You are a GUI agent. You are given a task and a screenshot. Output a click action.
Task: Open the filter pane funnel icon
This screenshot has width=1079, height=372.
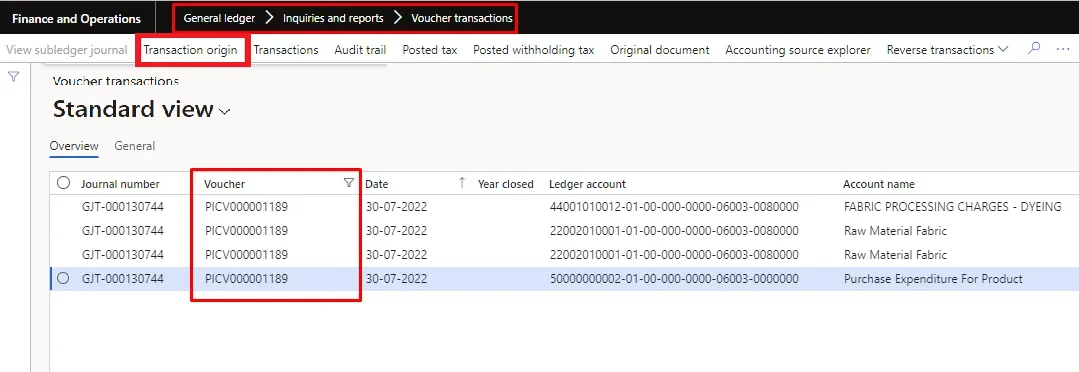pos(13,77)
